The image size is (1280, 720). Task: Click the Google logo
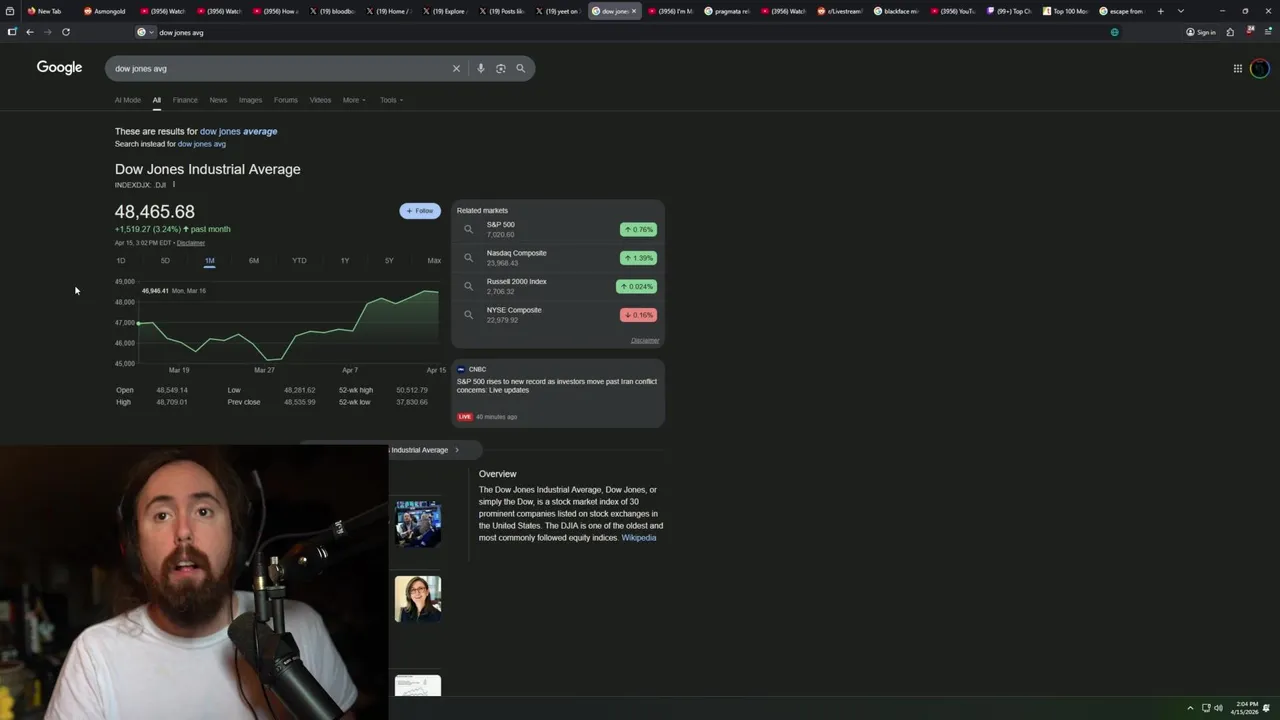click(59, 68)
